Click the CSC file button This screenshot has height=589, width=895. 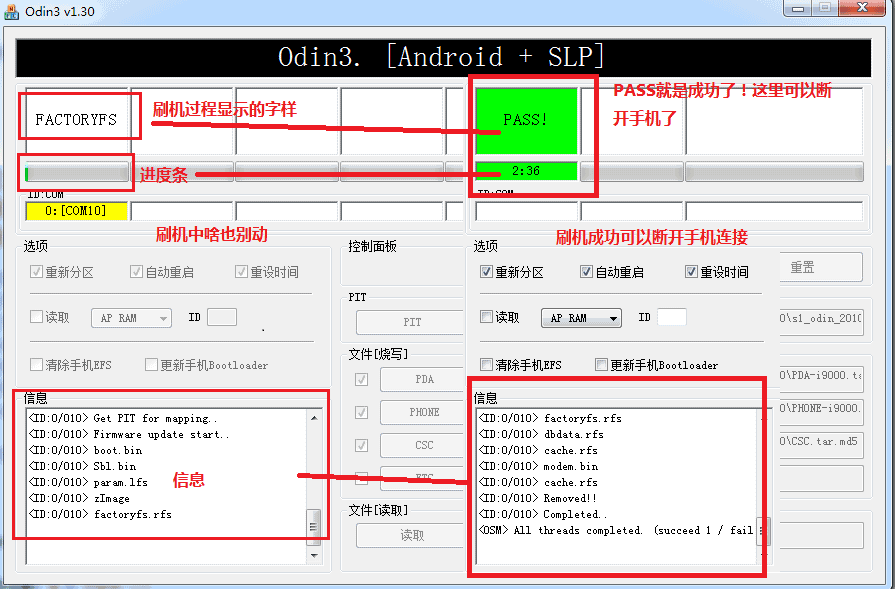pos(423,445)
